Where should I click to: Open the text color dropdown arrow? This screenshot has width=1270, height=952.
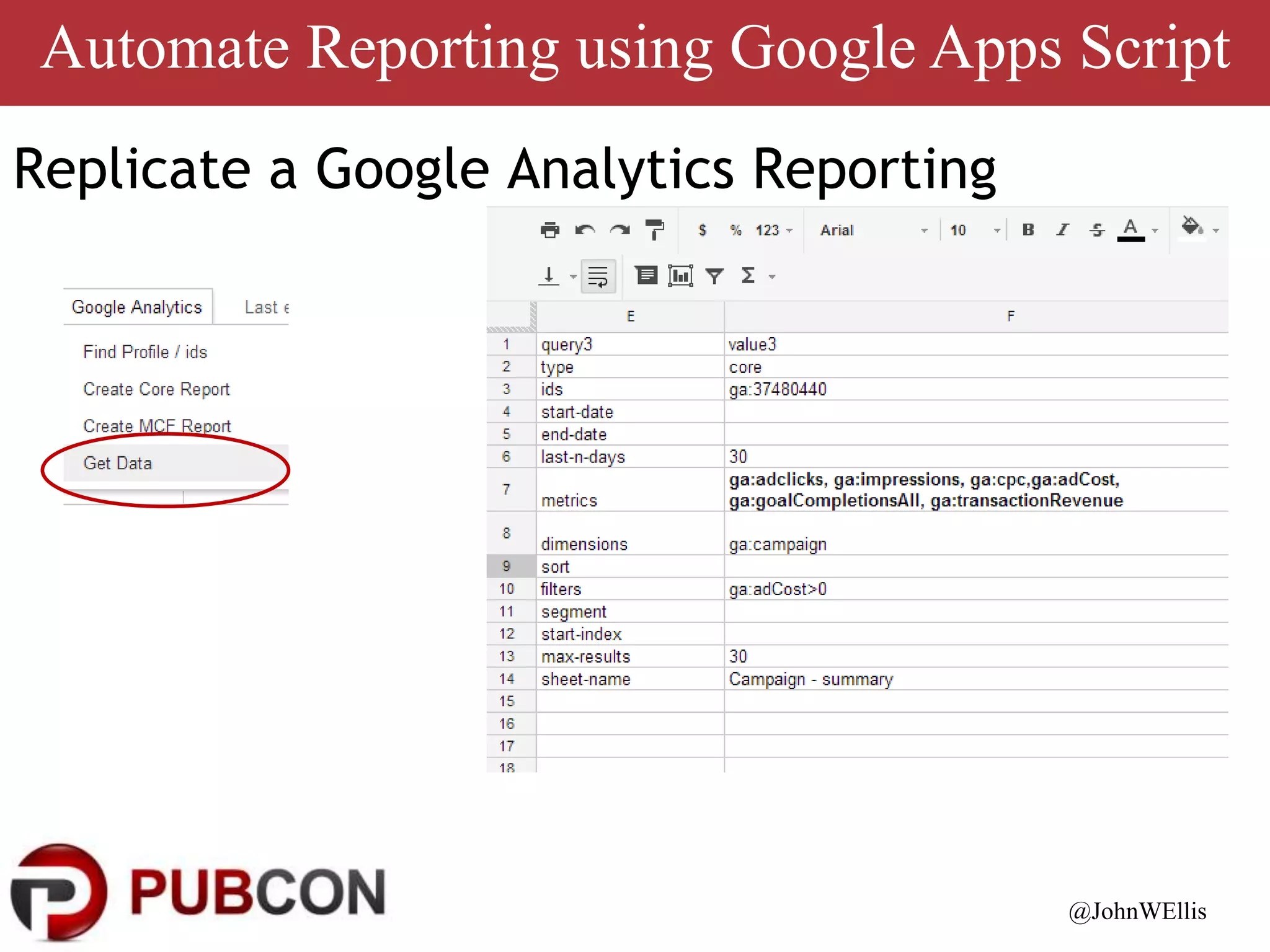click(1155, 231)
